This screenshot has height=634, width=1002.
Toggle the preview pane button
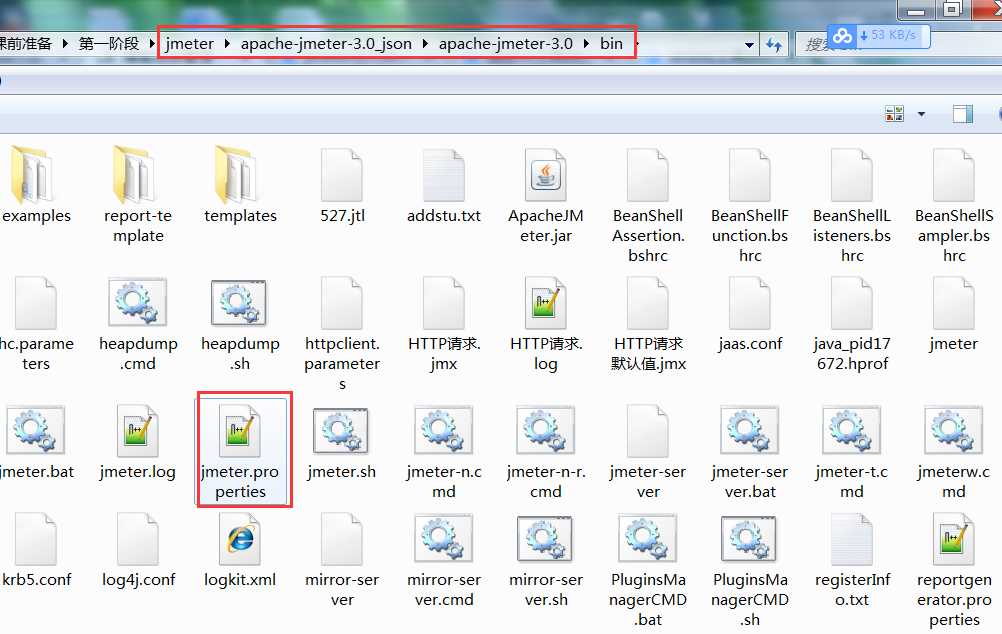click(962, 114)
